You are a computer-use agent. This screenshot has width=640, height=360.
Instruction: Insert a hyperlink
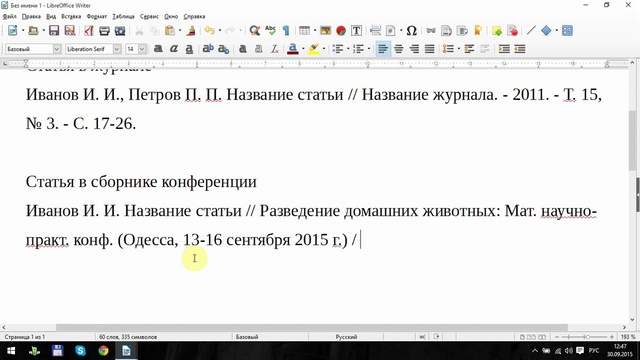tap(431, 31)
